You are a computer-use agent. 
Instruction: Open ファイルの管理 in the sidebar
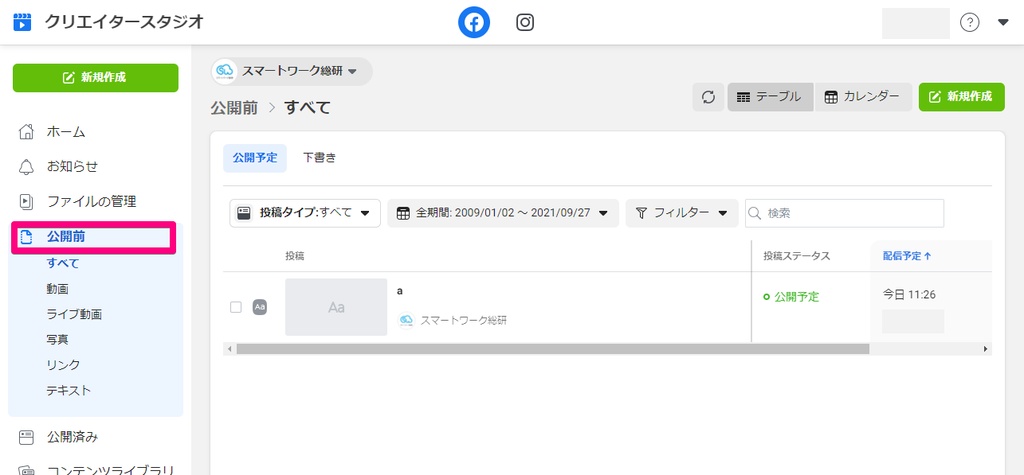point(91,201)
